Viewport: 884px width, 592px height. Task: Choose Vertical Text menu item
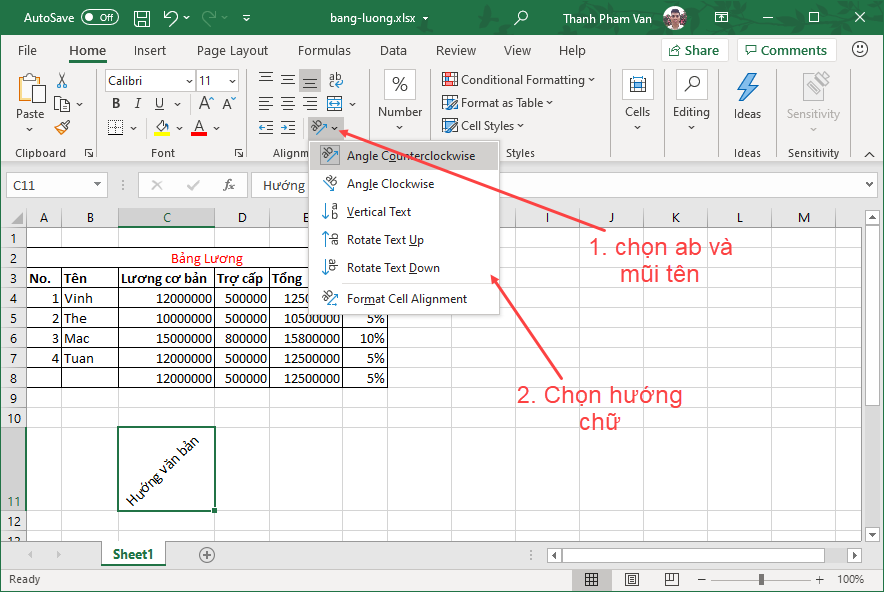point(404,212)
